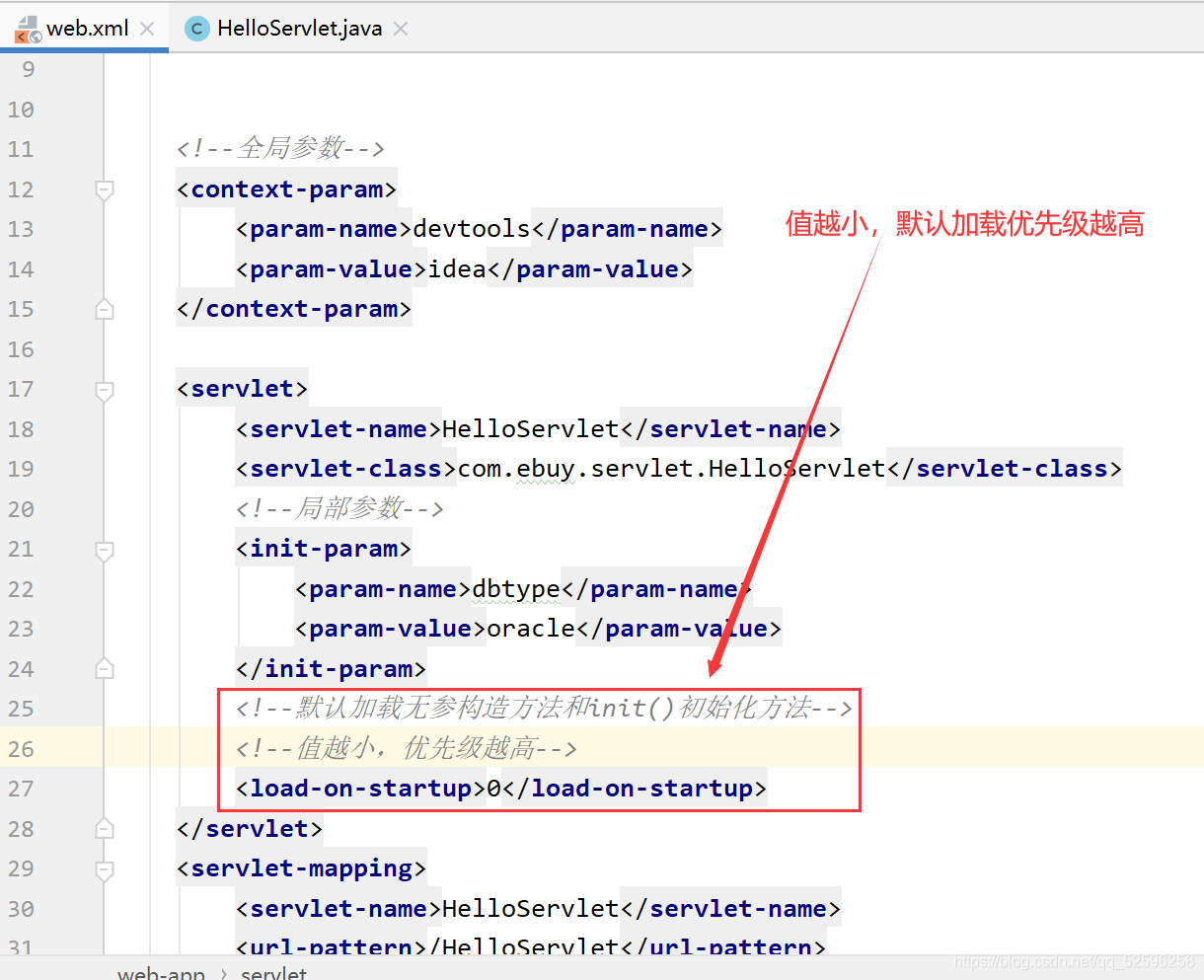Click the closing init-param tag
The image size is (1204, 980).
pos(331,669)
